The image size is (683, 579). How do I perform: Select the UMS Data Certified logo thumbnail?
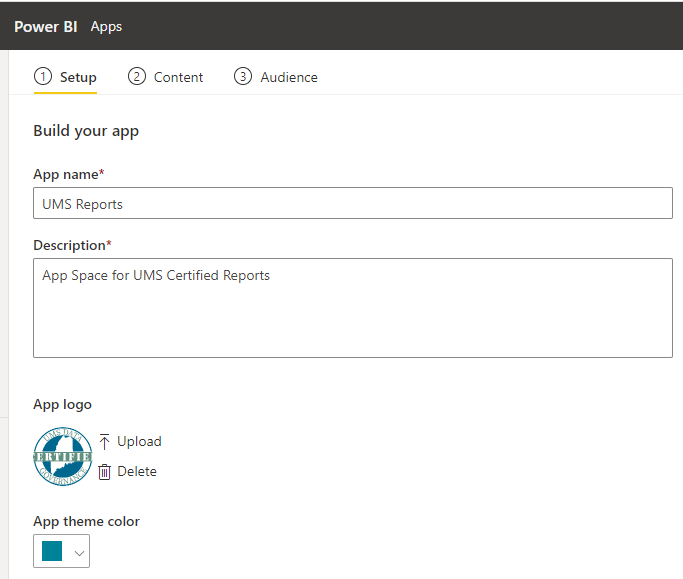63,457
